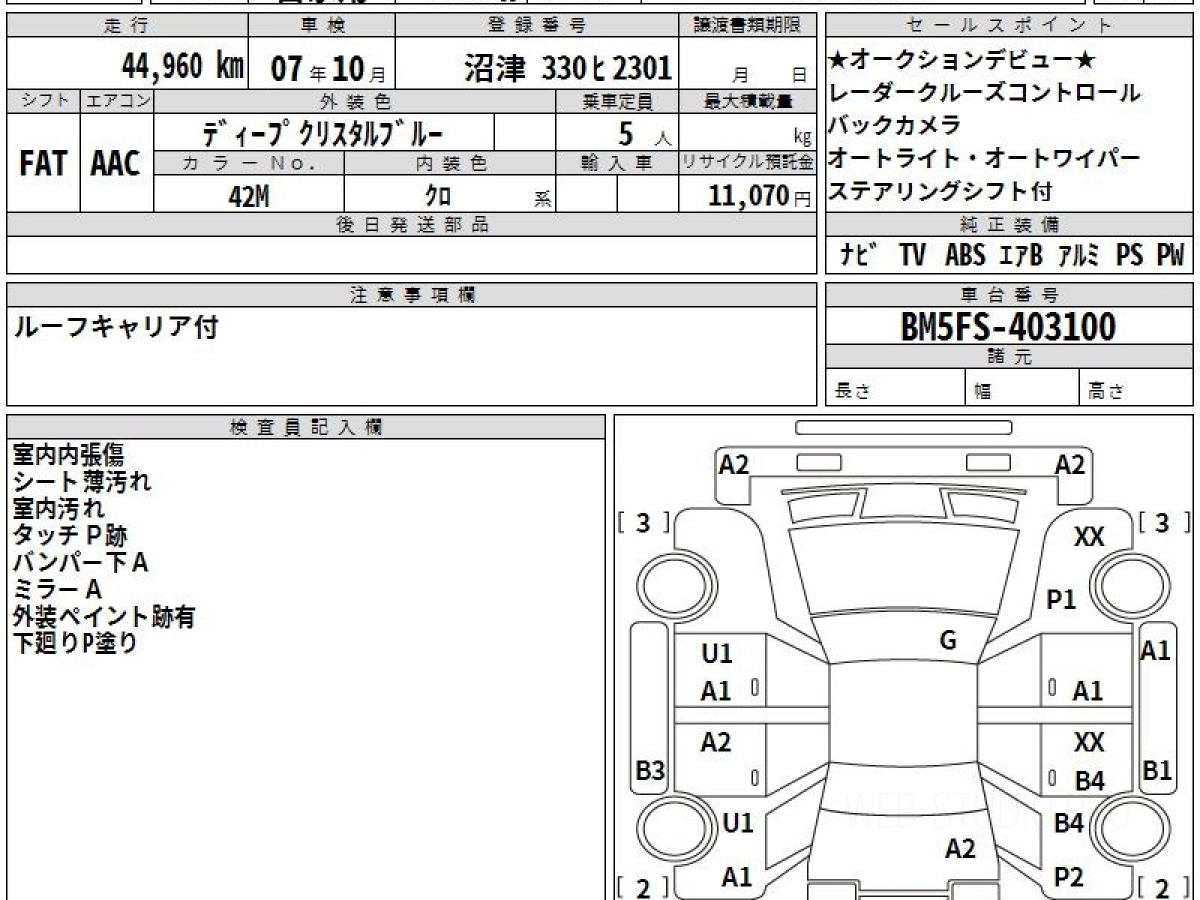Screen dimensions: 1200x900
Task: Click color number 42M
Action: 249,197
